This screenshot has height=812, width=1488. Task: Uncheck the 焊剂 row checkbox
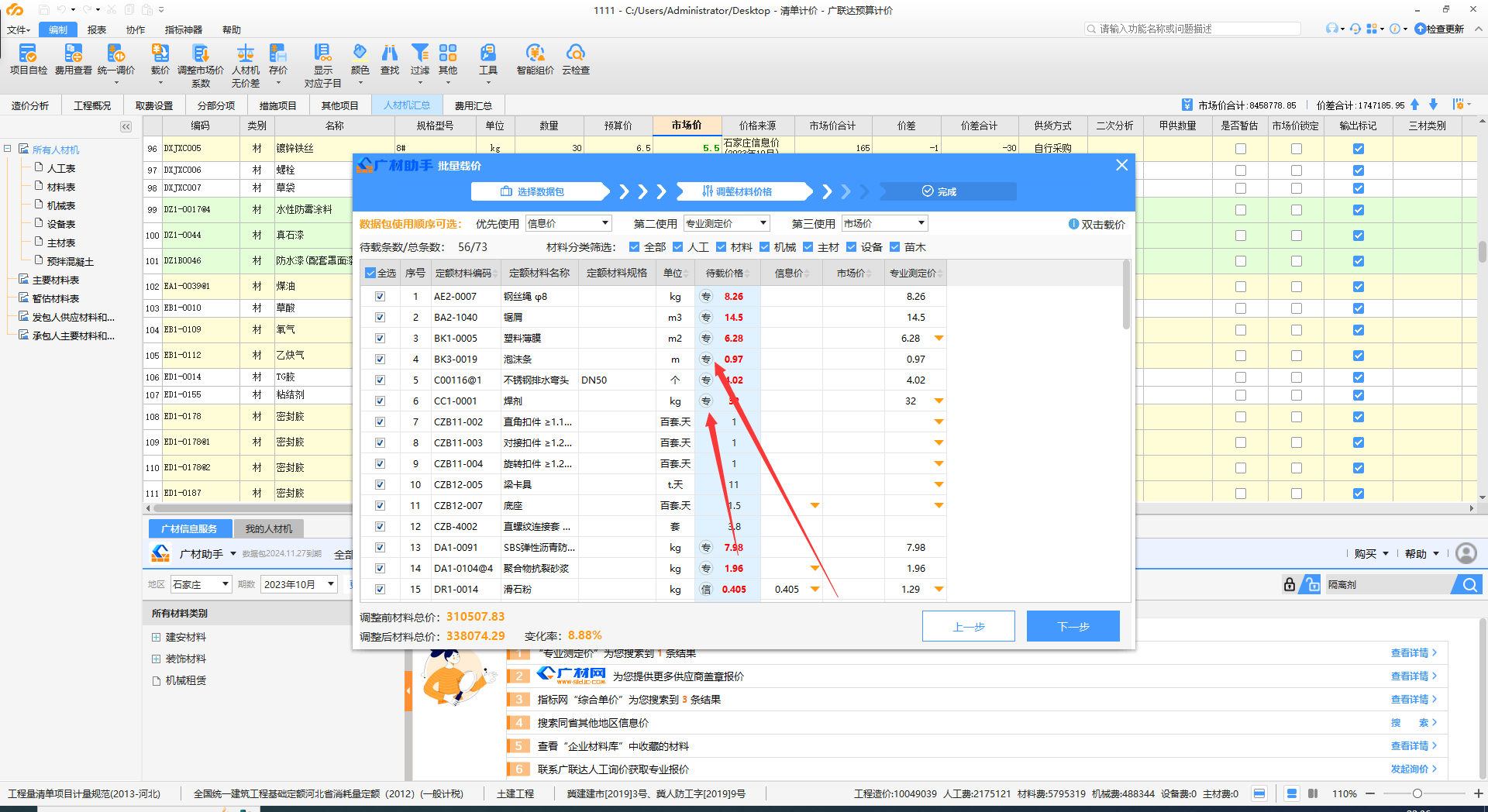pyautogui.click(x=380, y=401)
